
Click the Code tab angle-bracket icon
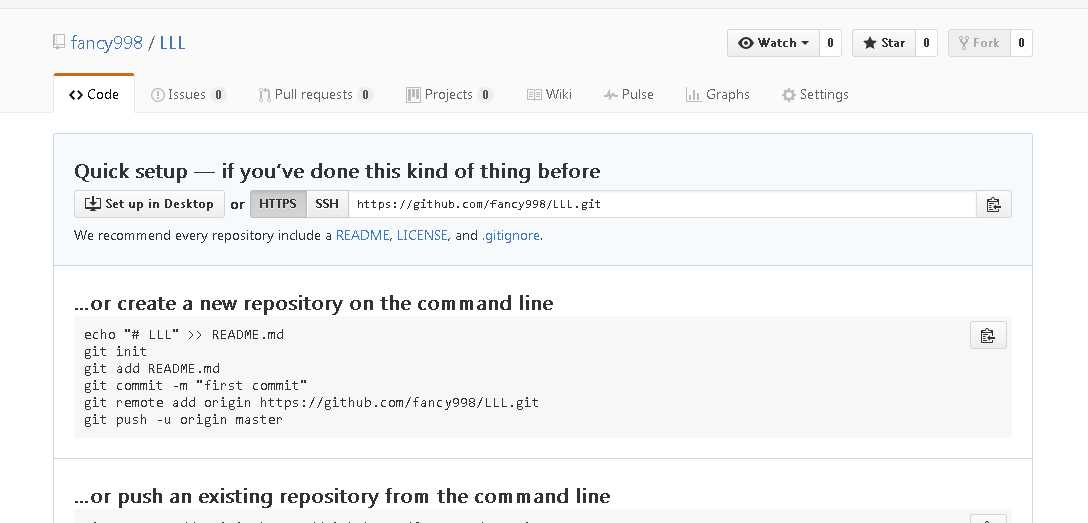pyautogui.click(x=76, y=95)
